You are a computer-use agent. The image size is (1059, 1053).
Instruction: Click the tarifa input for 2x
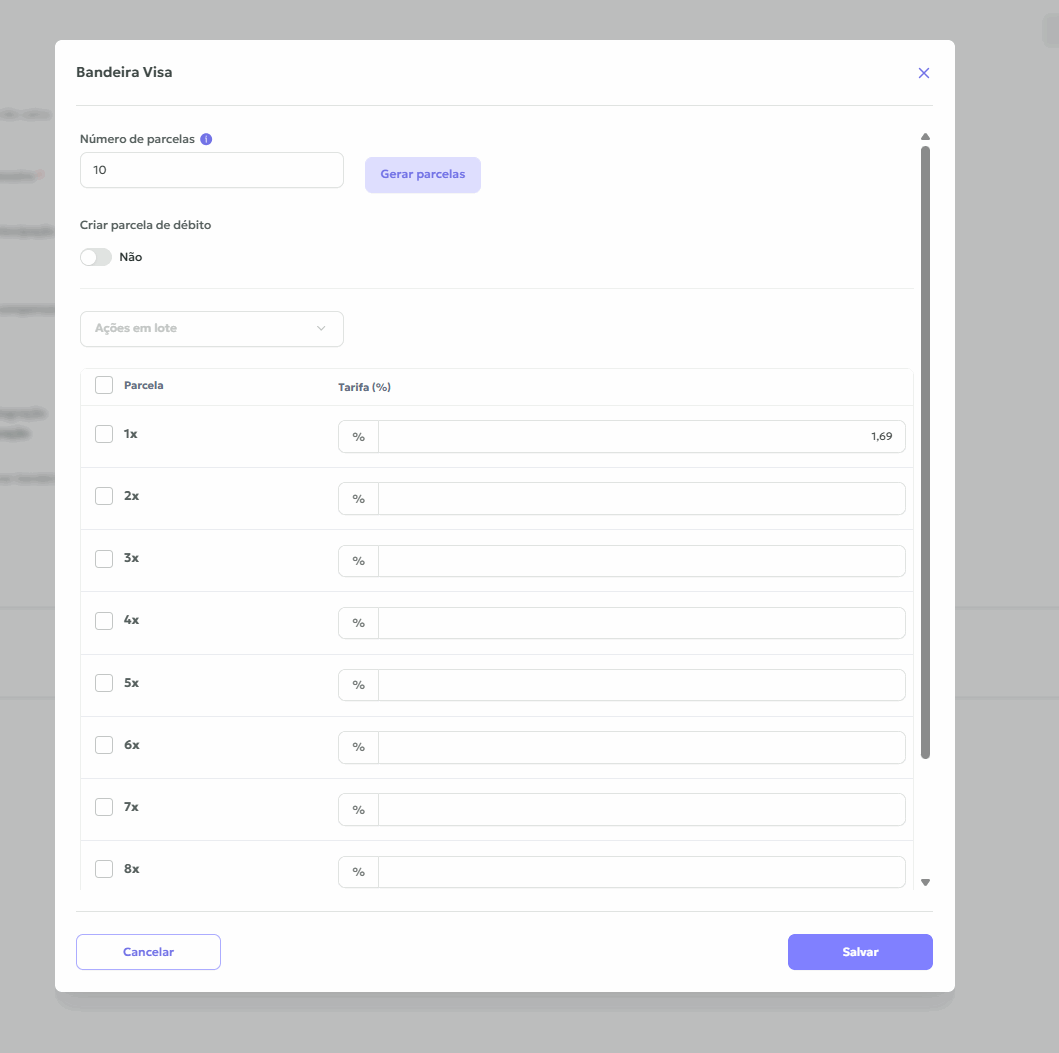tap(640, 499)
